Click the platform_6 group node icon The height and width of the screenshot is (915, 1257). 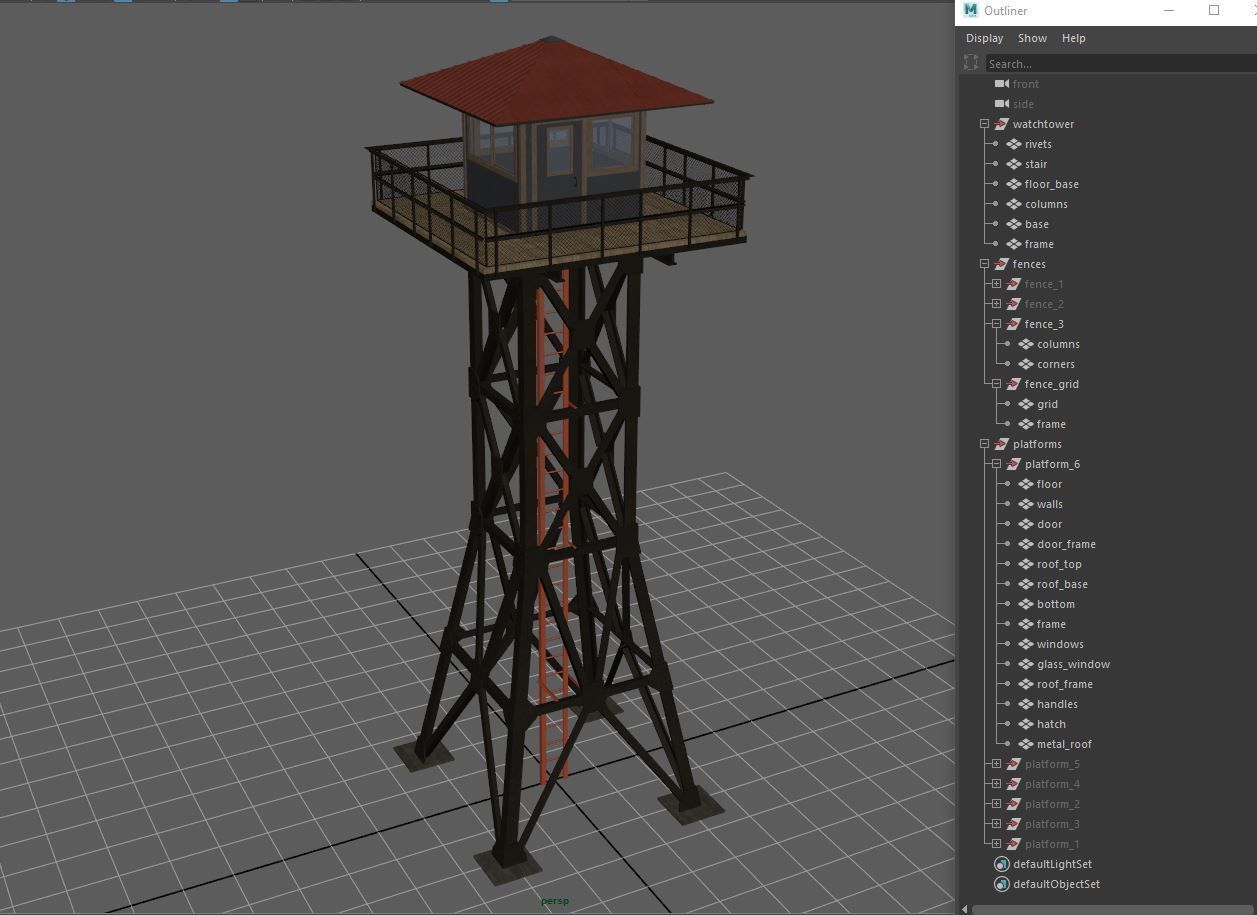pyautogui.click(x=1013, y=464)
